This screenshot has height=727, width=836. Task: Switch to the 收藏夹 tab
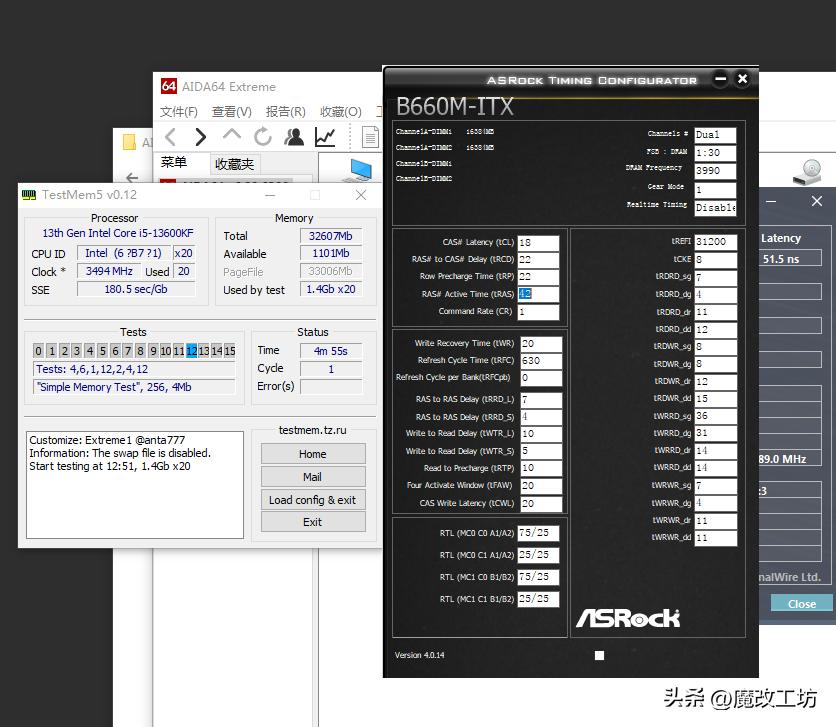(235, 164)
